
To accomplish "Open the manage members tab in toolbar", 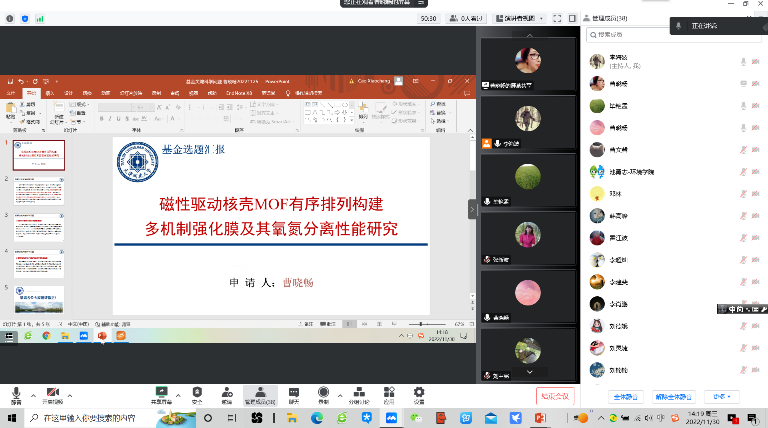I will click(258, 393).
